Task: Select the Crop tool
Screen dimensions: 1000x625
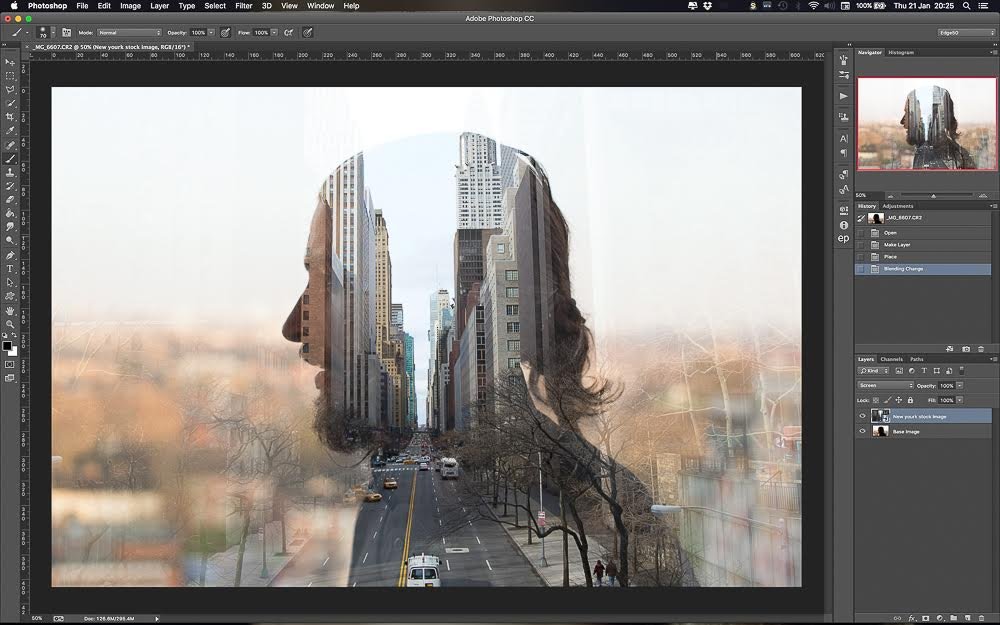Action: pyautogui.click(x=10, y=117)
